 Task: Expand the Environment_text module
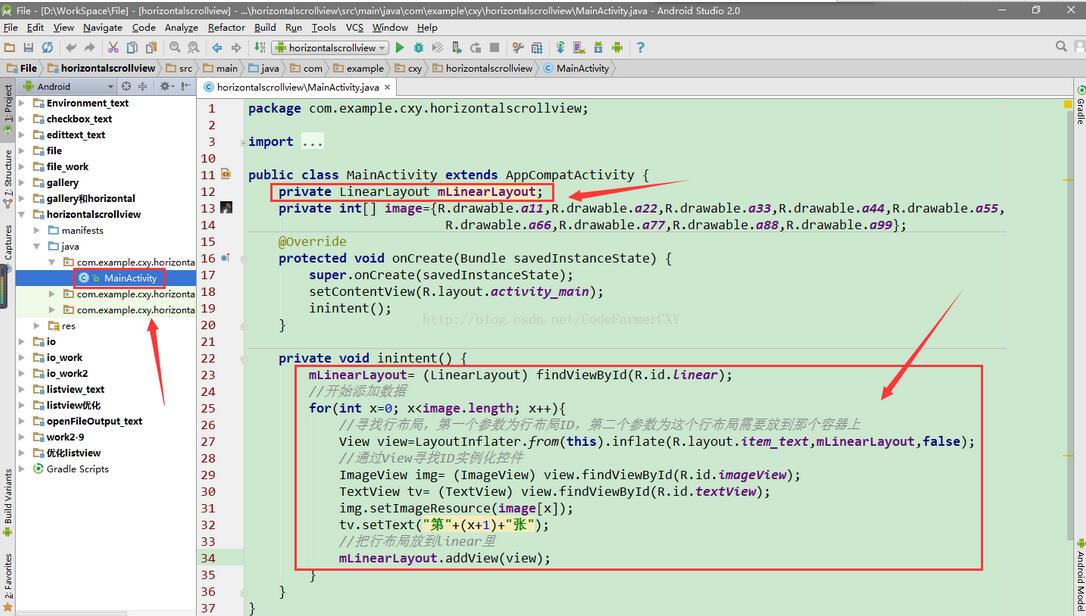click(21, 103)
